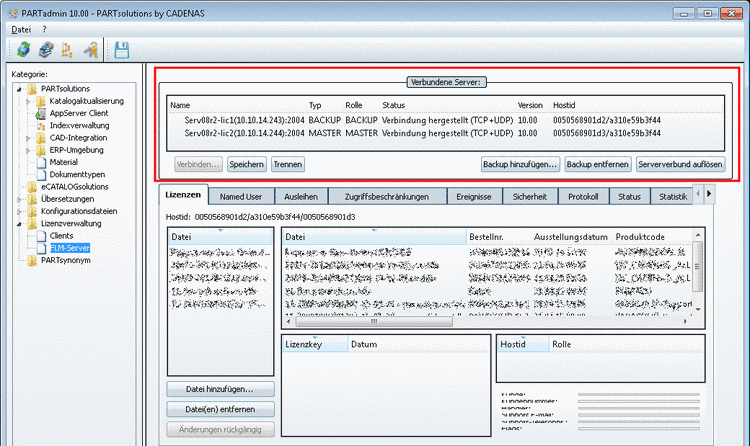Expand the Katalogaktualisierung node
The width and height of the screenshot is (750, 446).
pyautogui.click(x=28, y=101)
